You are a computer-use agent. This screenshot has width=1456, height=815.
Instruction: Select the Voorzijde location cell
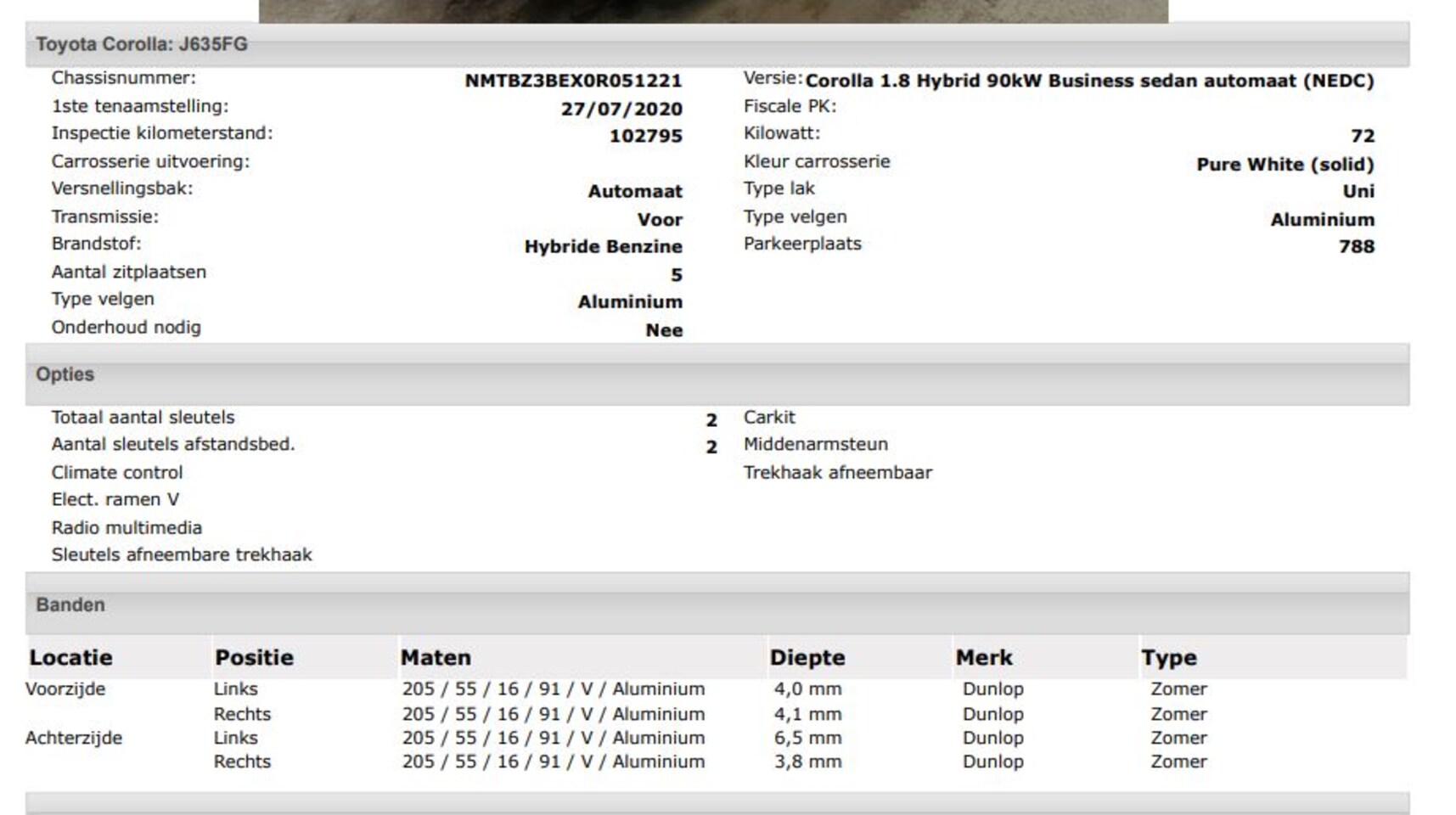[x=65, y=689]
